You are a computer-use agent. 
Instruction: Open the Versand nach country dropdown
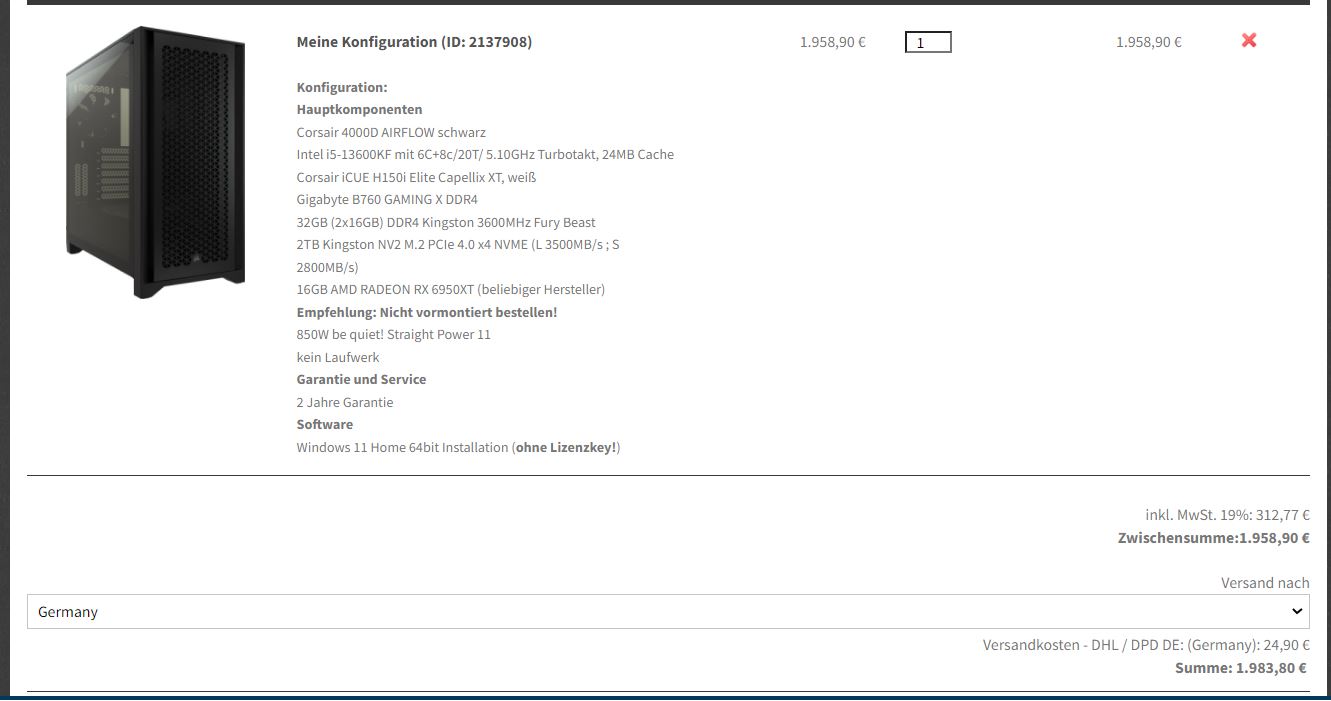668,611
